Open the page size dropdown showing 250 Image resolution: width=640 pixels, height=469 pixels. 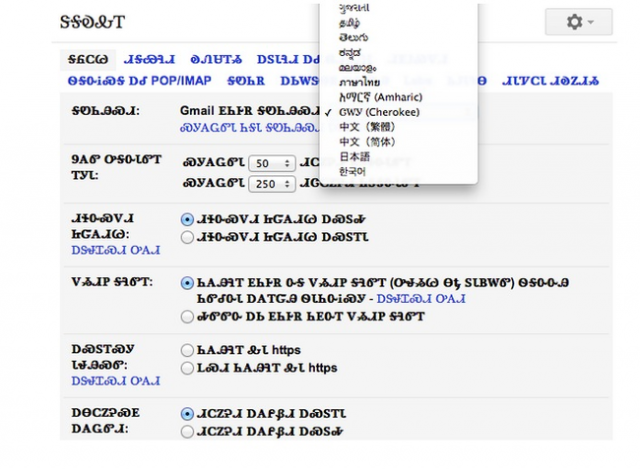(x=271, y=182)
